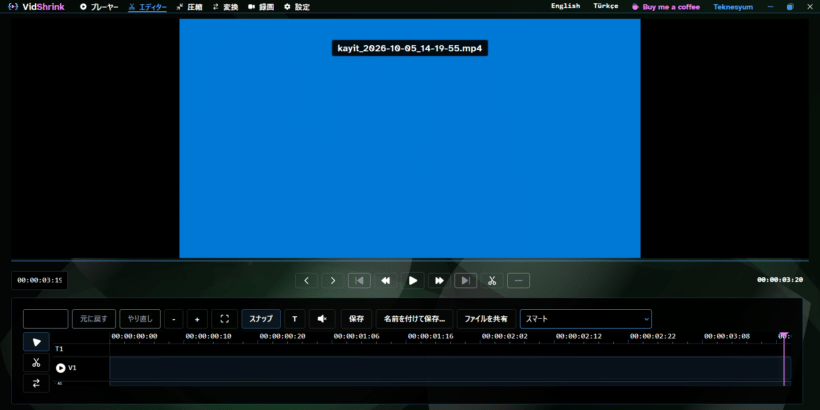Play the video
Image resolution: width=820 pixels, height=410 pixels.
click(x=413, y=281)
